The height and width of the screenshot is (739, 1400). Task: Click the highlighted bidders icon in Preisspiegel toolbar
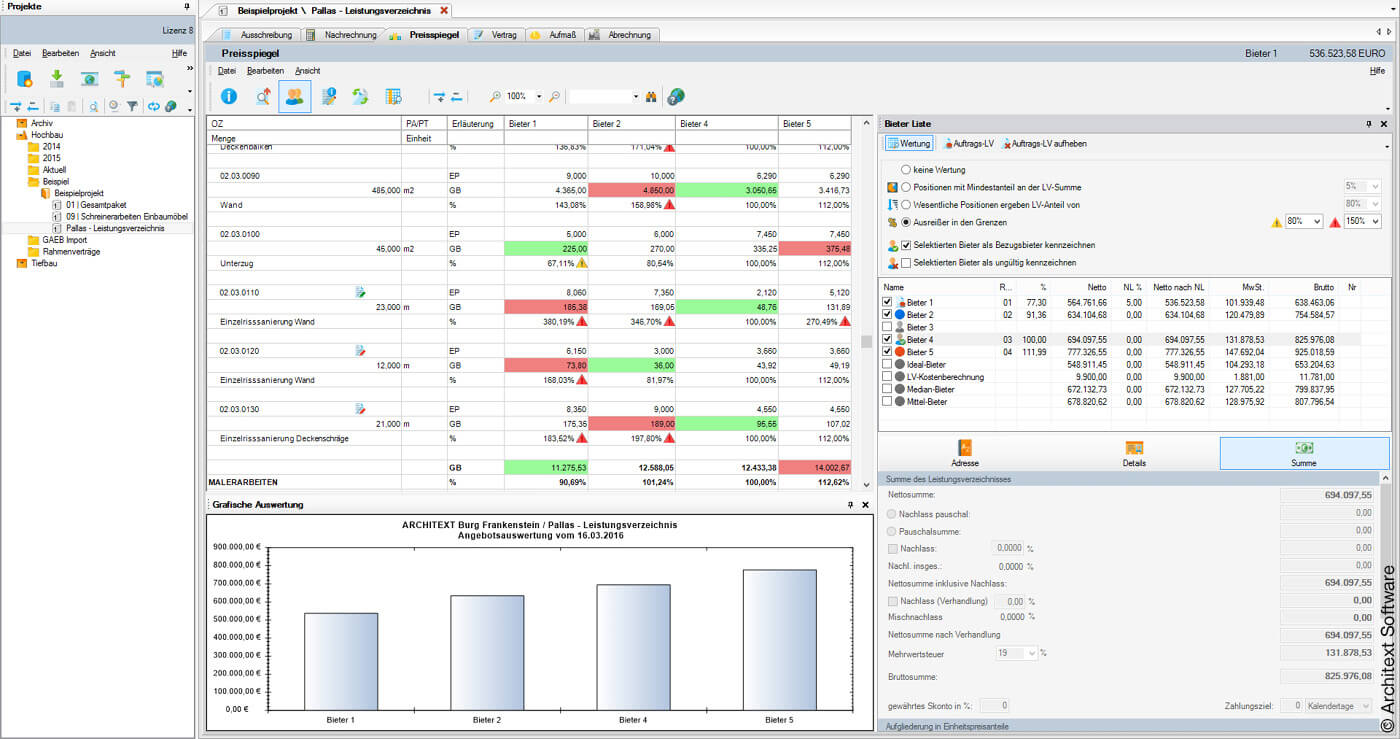[294, 96]
